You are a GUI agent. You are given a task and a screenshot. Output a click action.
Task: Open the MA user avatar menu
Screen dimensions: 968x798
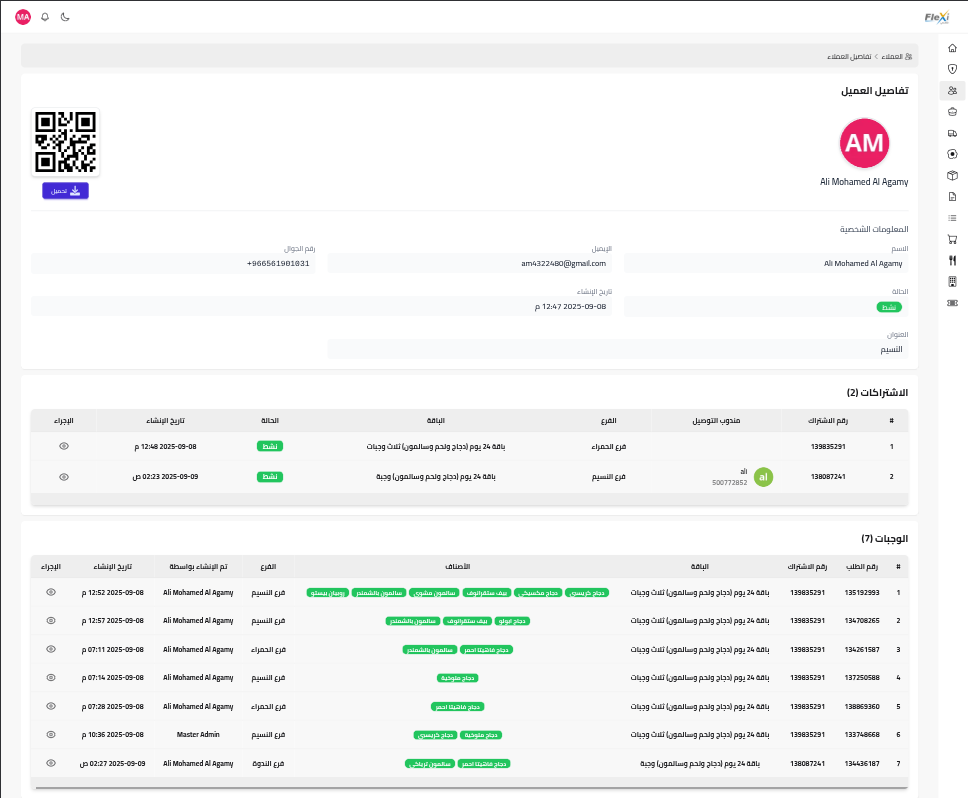click(x=23, y=17)
